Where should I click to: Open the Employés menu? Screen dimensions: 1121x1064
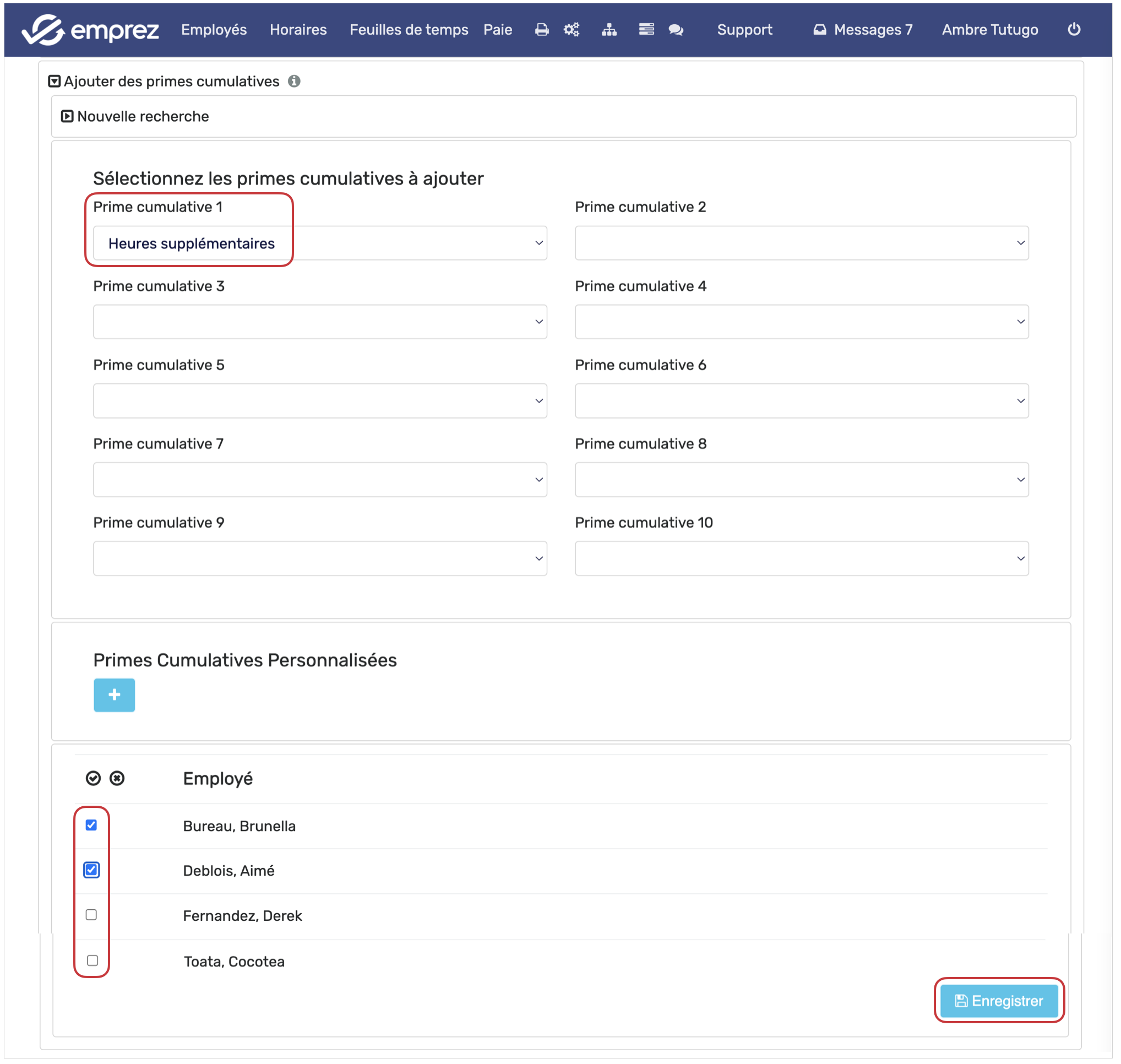click(214, 30)
